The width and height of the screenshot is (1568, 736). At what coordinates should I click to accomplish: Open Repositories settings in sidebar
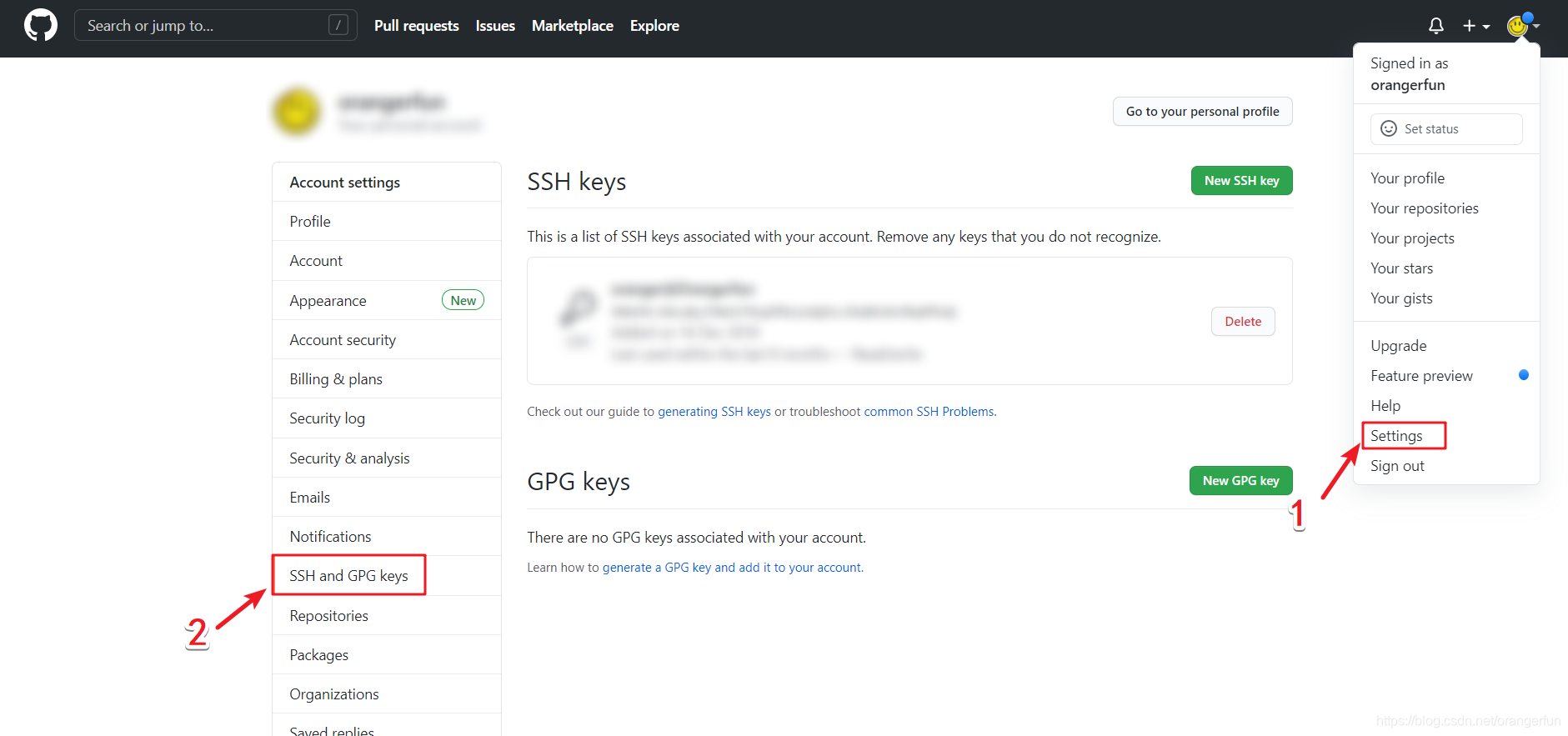[x=387, y=616]
